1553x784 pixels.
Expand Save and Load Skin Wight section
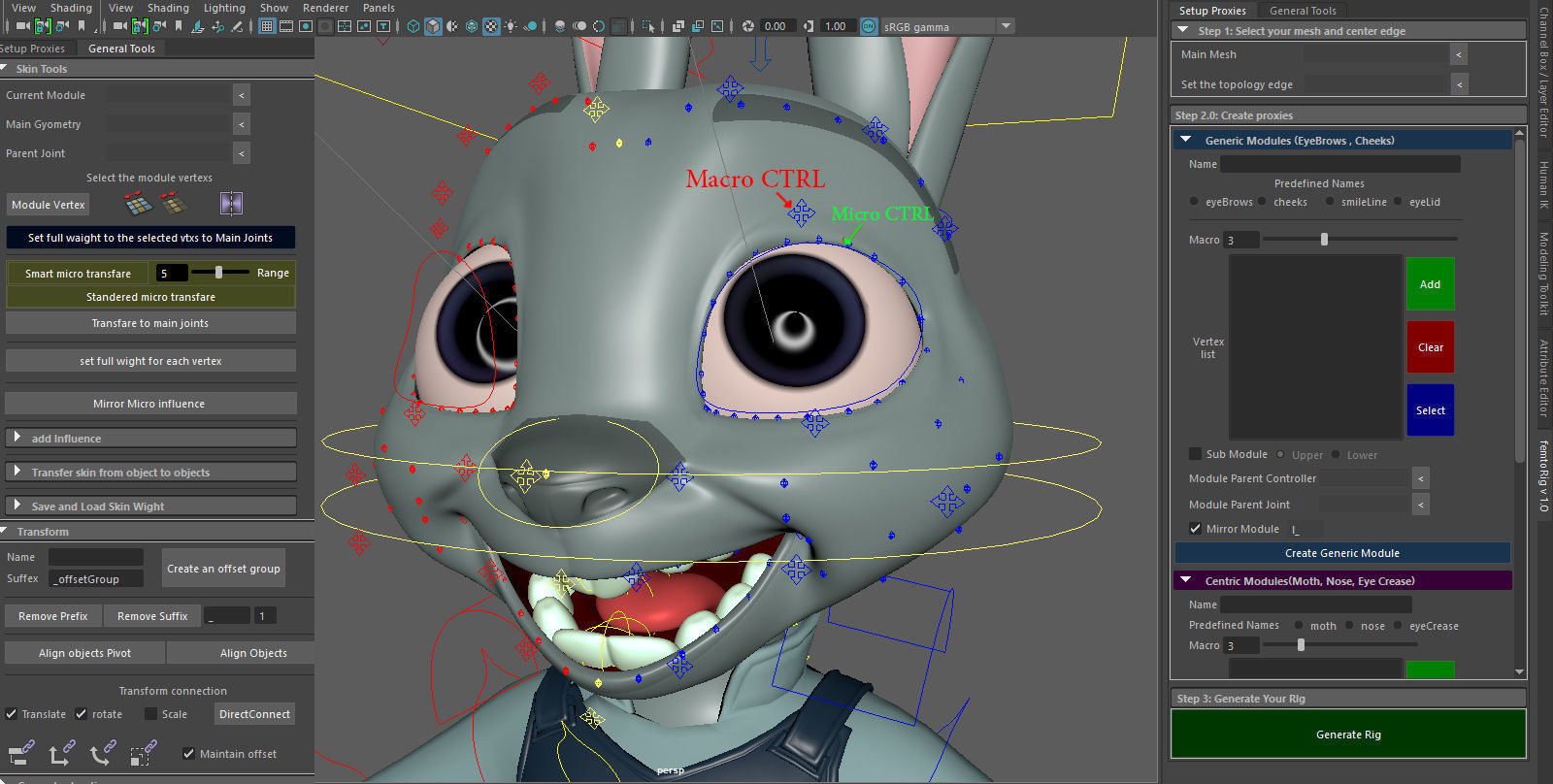click(150, 506)
